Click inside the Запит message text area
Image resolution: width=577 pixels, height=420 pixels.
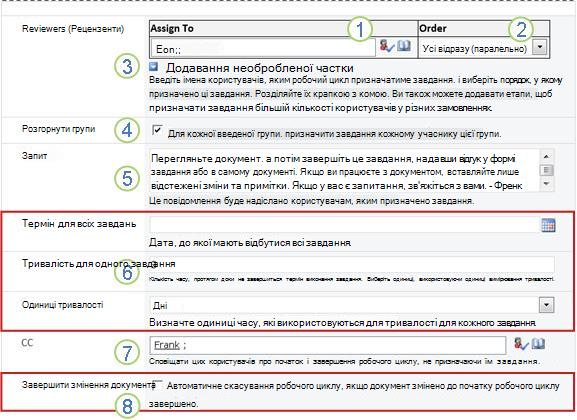[x=344, y=170]
